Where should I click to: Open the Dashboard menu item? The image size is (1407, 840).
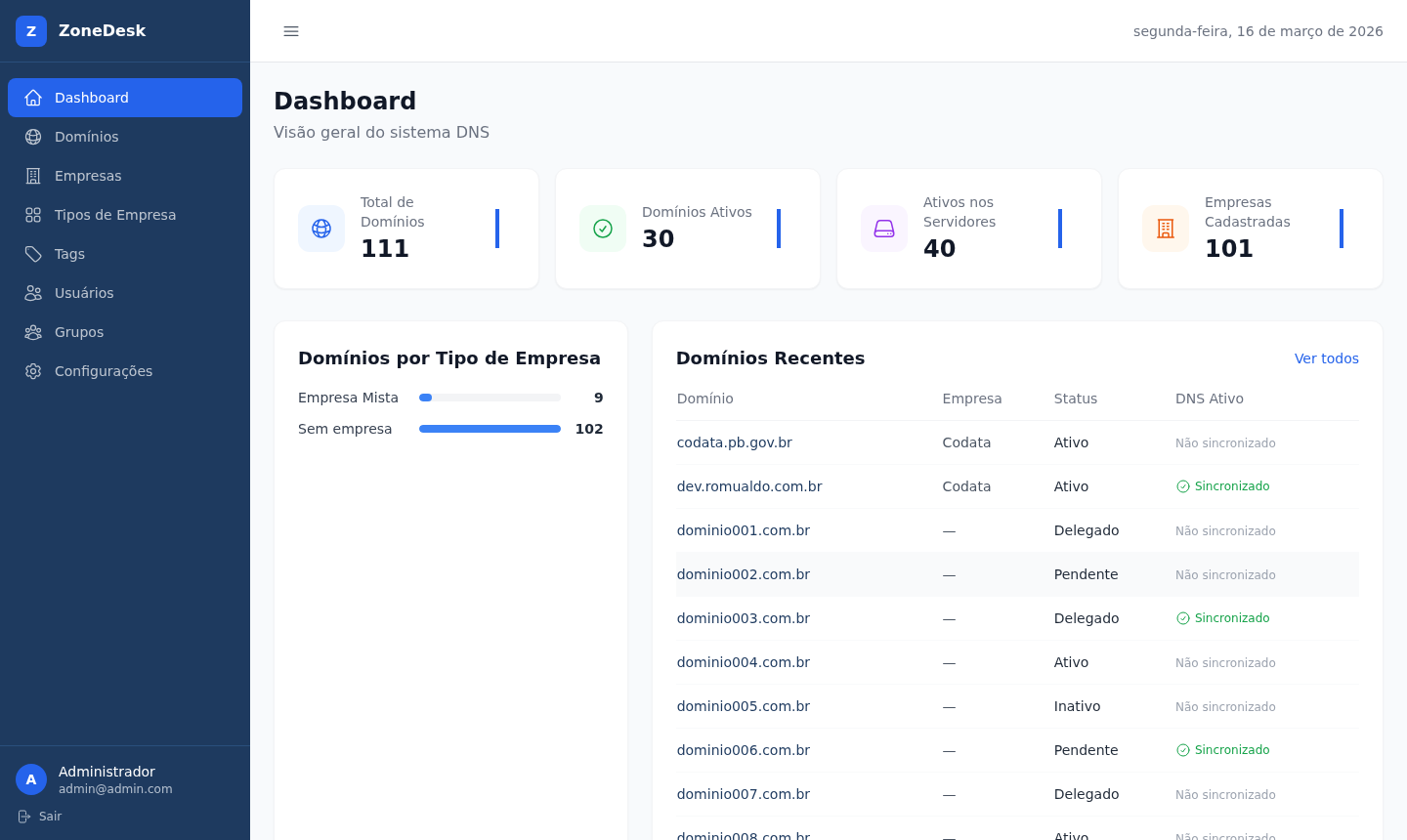pos(92,98)
